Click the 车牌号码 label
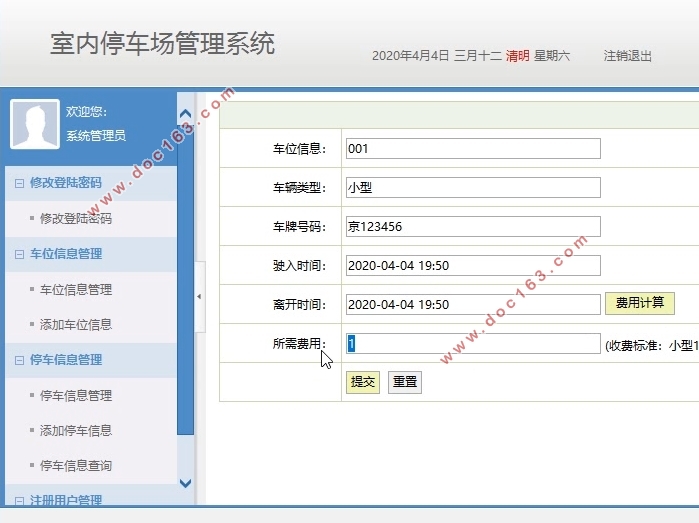The image size is (699, 523). 299,227
